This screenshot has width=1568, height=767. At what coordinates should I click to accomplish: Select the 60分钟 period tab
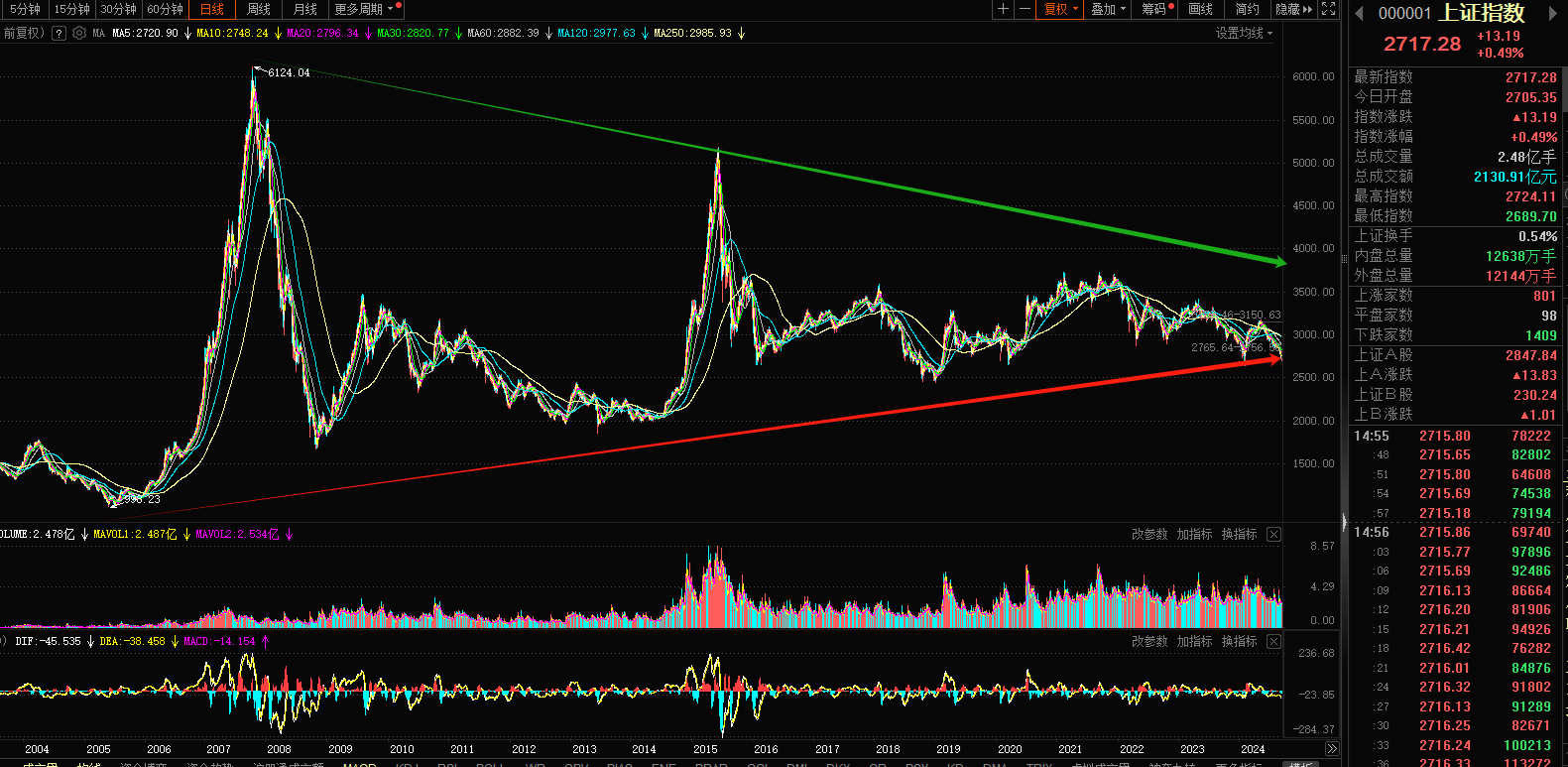pyautogui.click(x=165, y=9)
